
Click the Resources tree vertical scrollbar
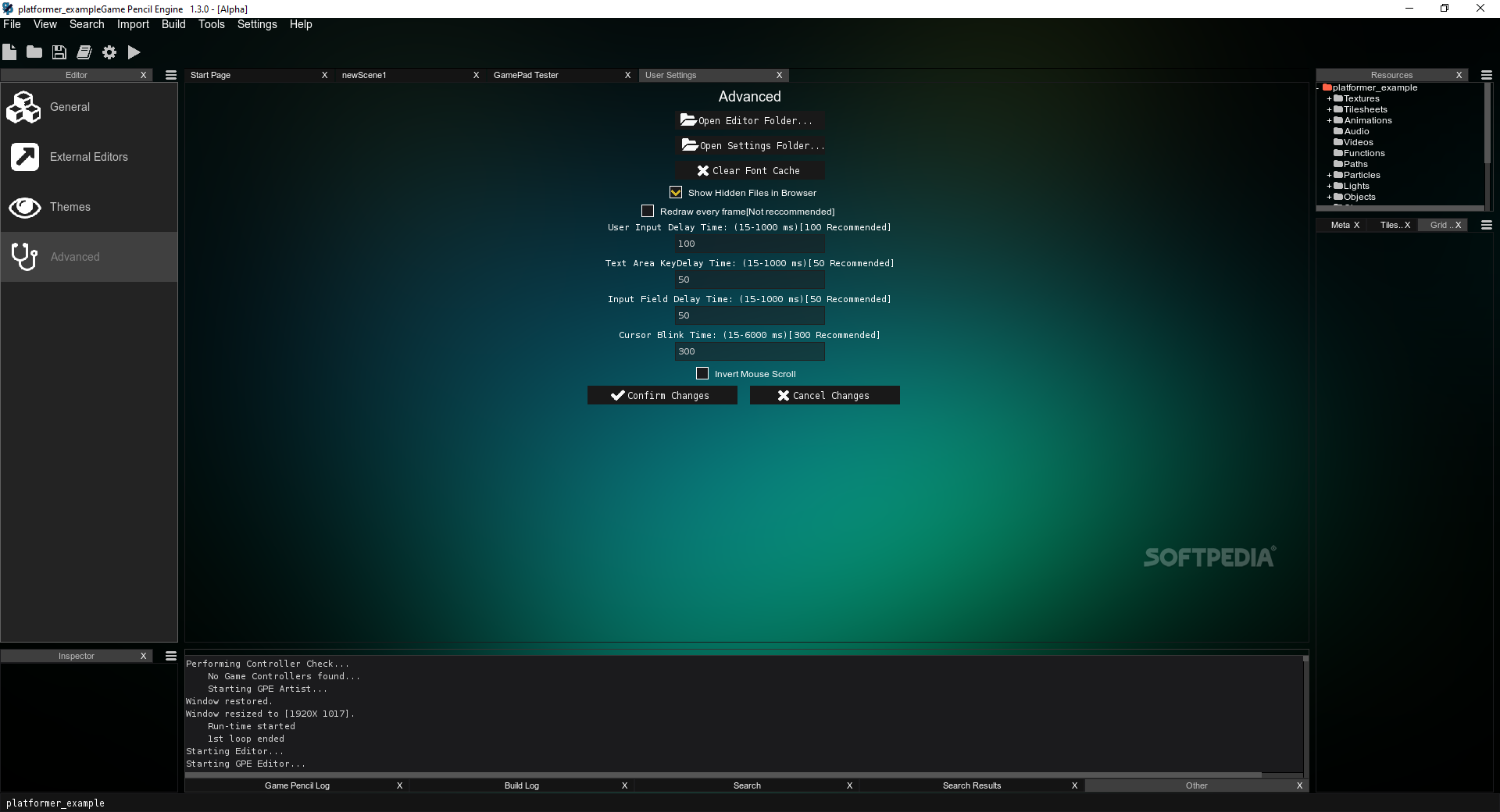pos(1486,123)
